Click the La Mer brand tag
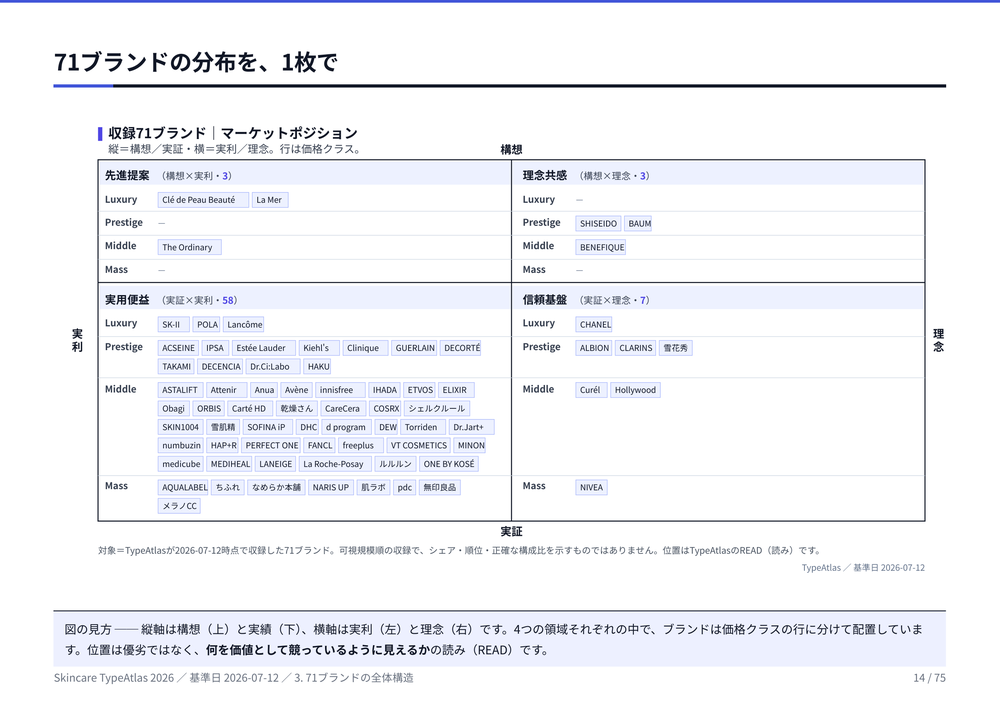This screenshot has height=707, width=1000. pyautogui.click(x=270, y=200)
